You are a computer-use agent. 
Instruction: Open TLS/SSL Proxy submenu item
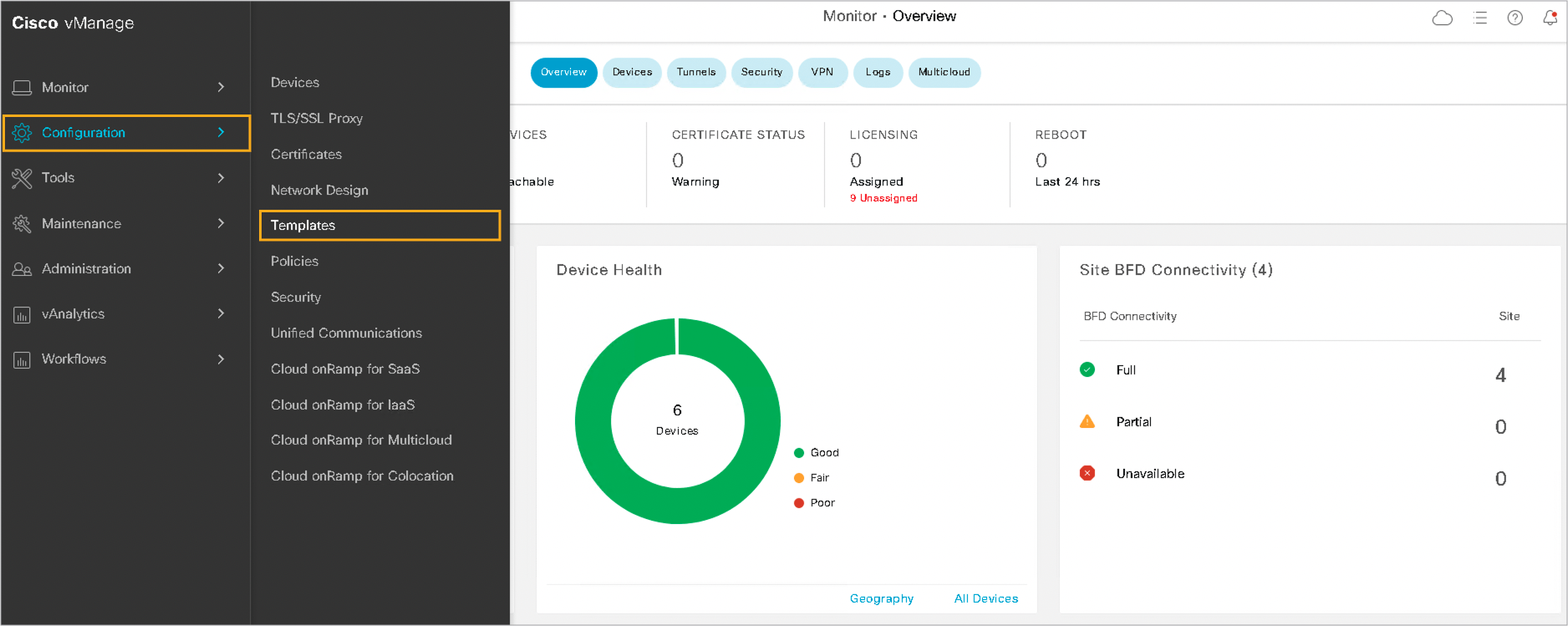[317, 118]
